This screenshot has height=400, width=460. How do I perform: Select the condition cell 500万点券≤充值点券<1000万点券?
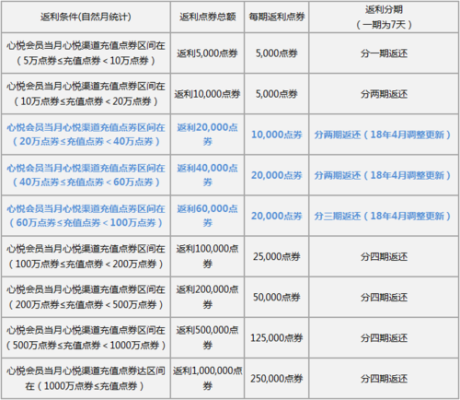tap(86, 338)
